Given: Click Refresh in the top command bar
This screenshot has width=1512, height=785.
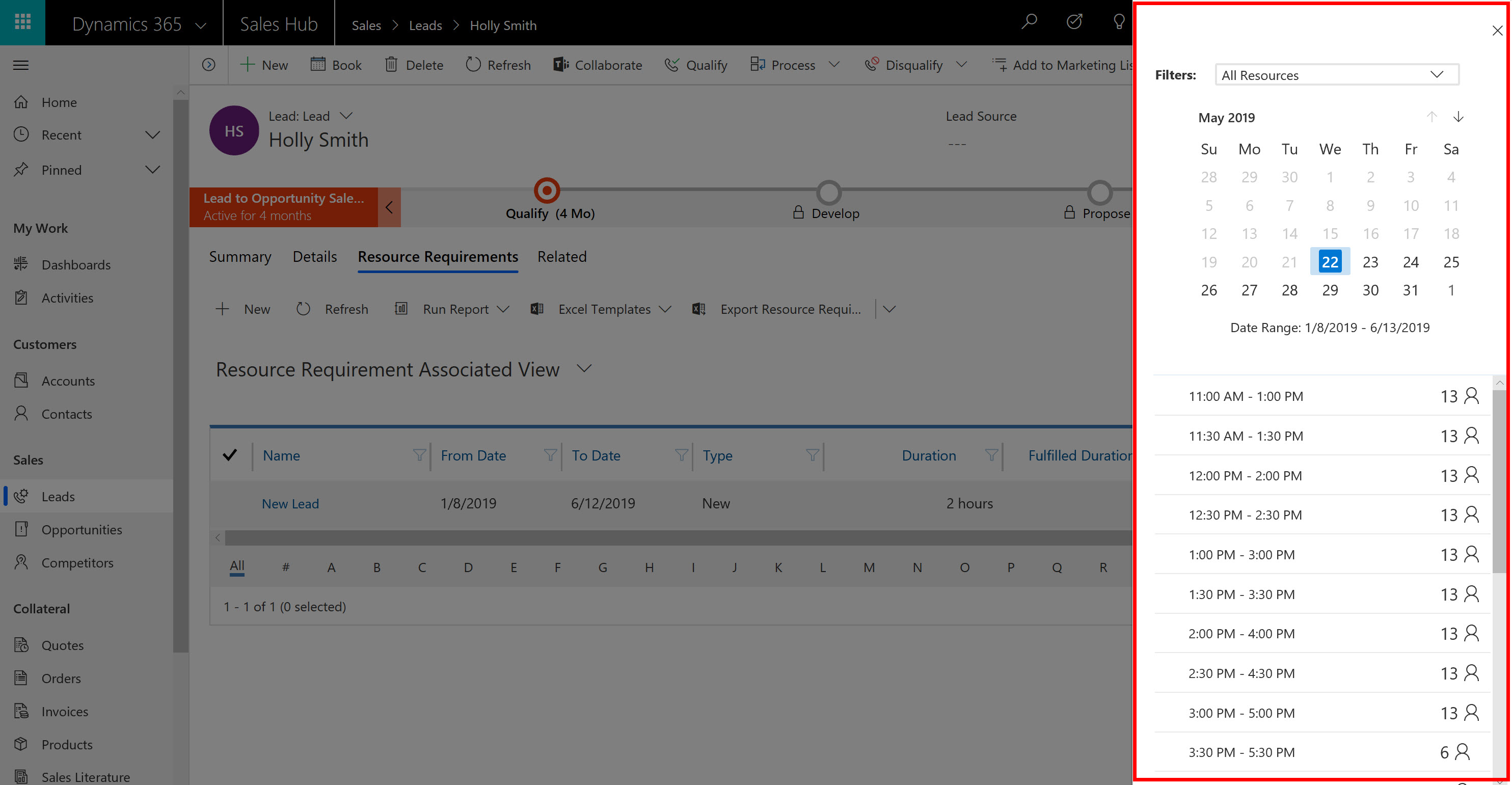Looking at the screenshot, I should coord(498,65).
